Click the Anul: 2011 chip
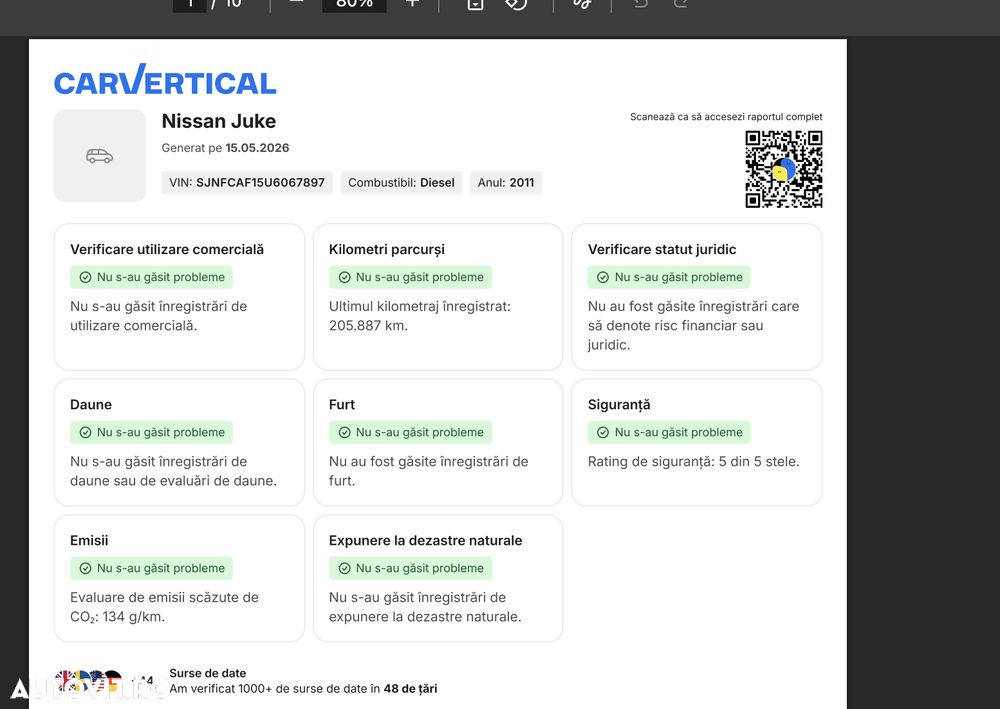Viewport: 1000px width, 709px height. [506, 183]
